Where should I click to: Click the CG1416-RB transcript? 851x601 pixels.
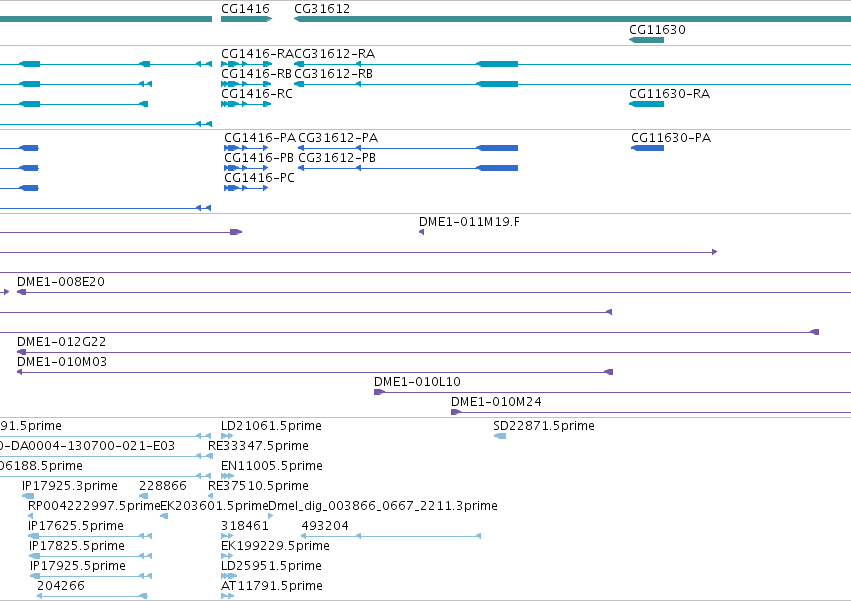246,84
